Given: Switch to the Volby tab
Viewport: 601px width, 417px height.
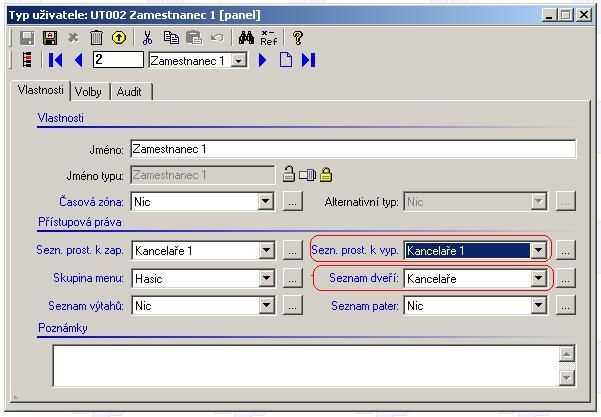Looking at the screenshot, I should [x=88, y=91].
